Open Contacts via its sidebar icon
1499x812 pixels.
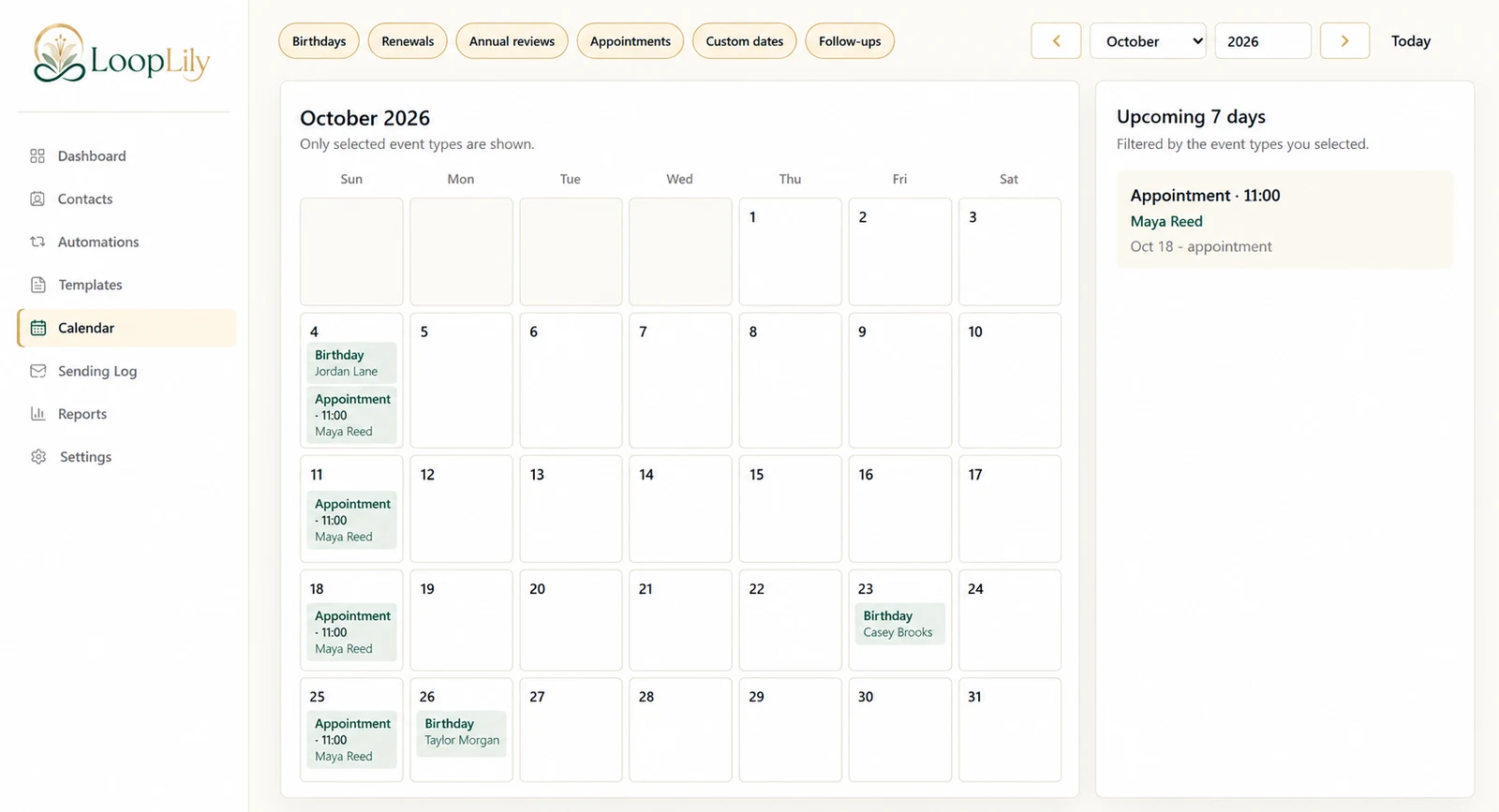[x=37, y=199]
